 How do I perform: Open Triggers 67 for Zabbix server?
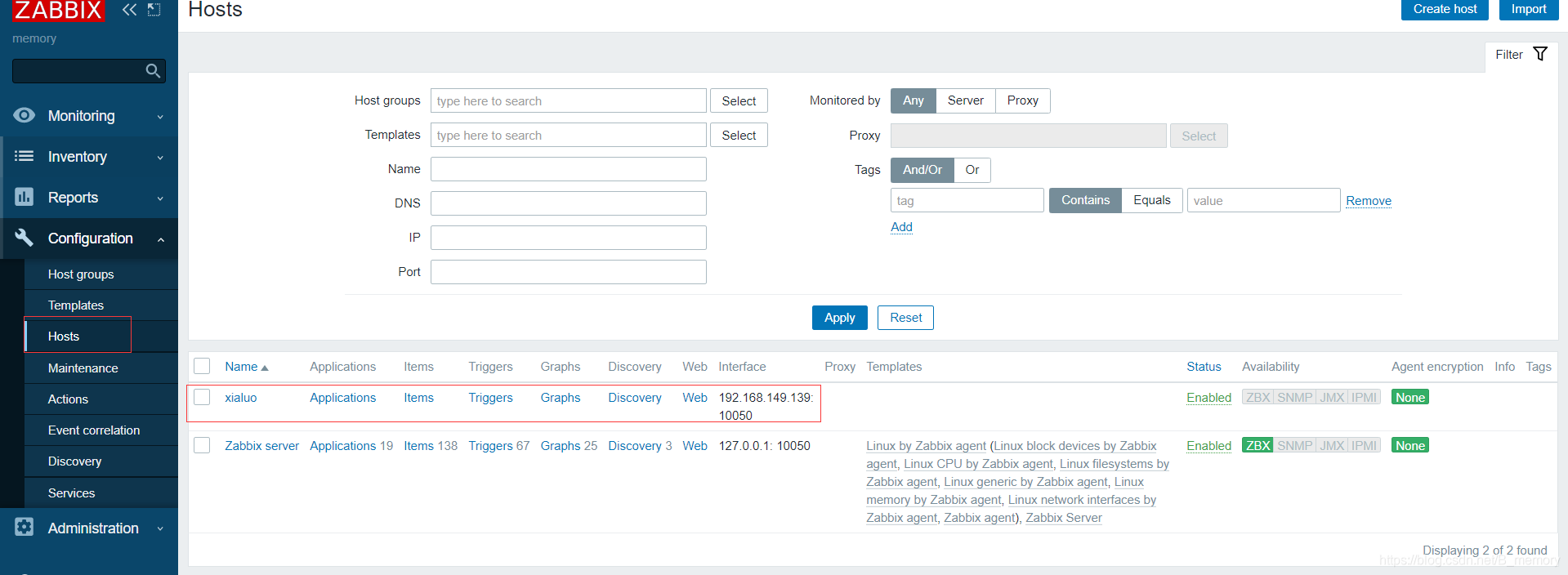pos(498,446)
